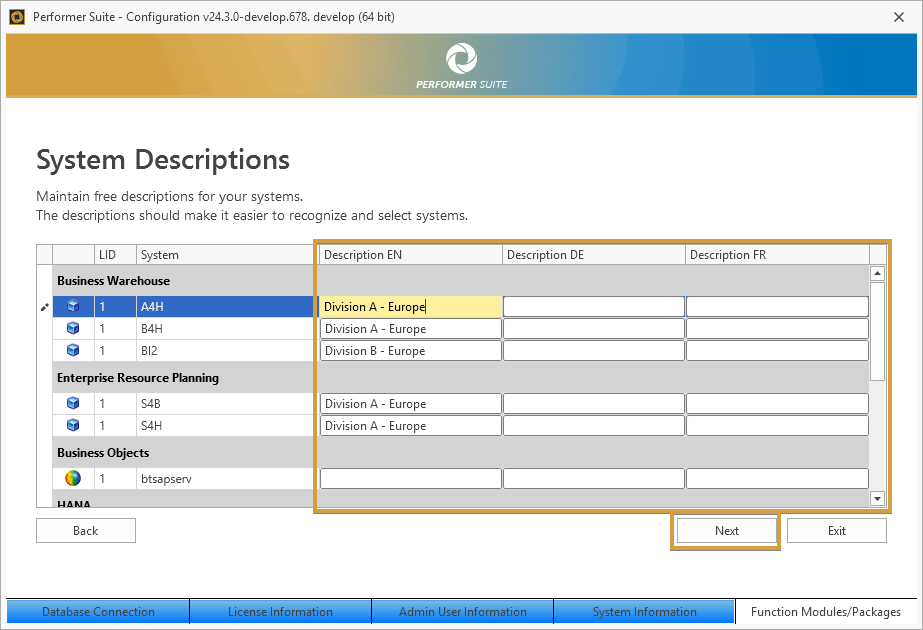Screen dimensions: 923x630
Task: Click the pencil edit indicator beside A4H
Action: [x=44, y=307]
